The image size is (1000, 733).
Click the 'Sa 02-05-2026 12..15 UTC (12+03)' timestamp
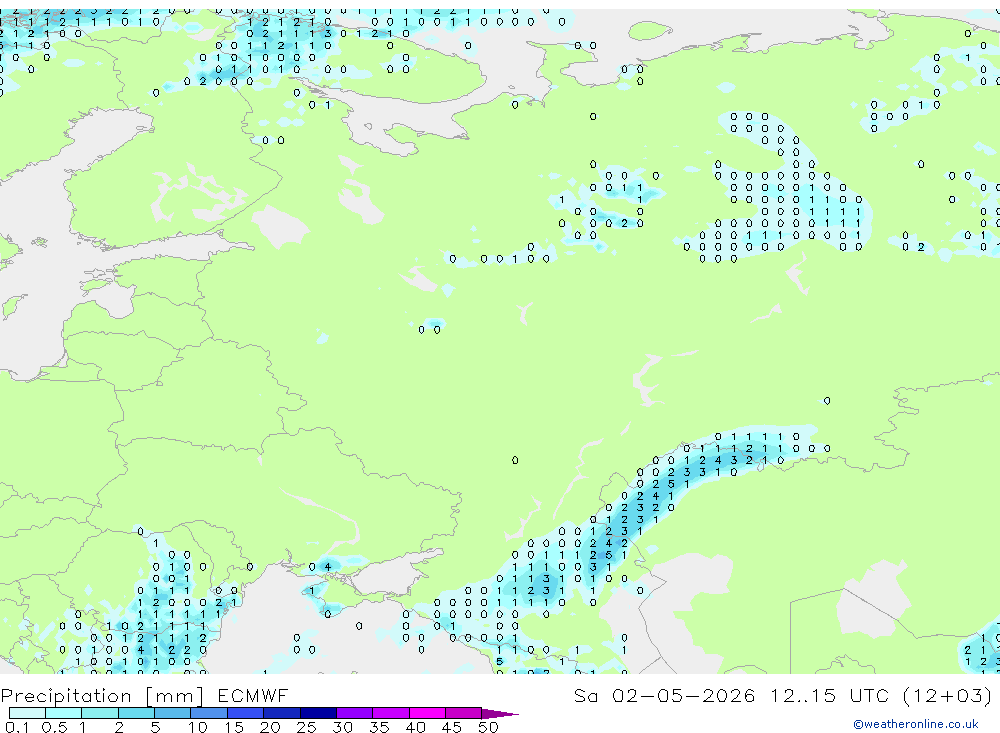point(783,695)
